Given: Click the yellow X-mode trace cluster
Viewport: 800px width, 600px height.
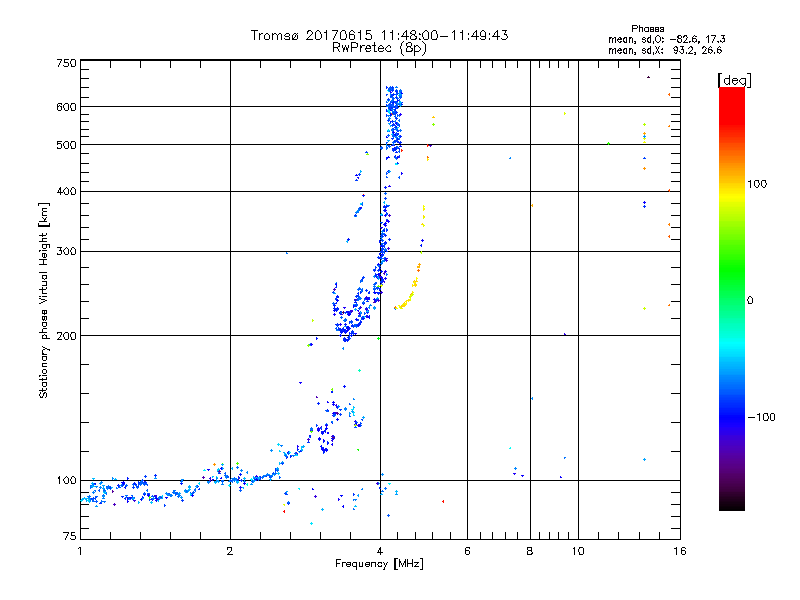Looking at the screenshot, I should pyautogui.click(x=412, y=290).
